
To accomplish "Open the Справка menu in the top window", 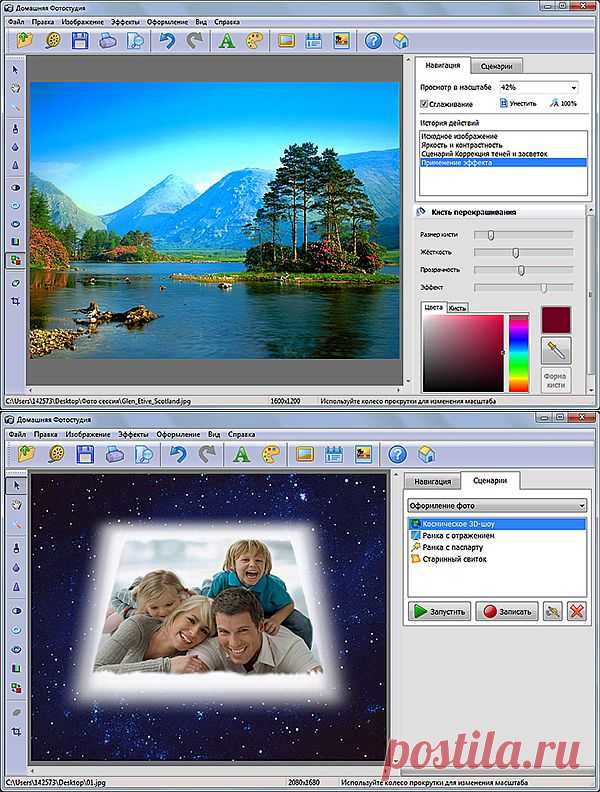I will [227, 22].
